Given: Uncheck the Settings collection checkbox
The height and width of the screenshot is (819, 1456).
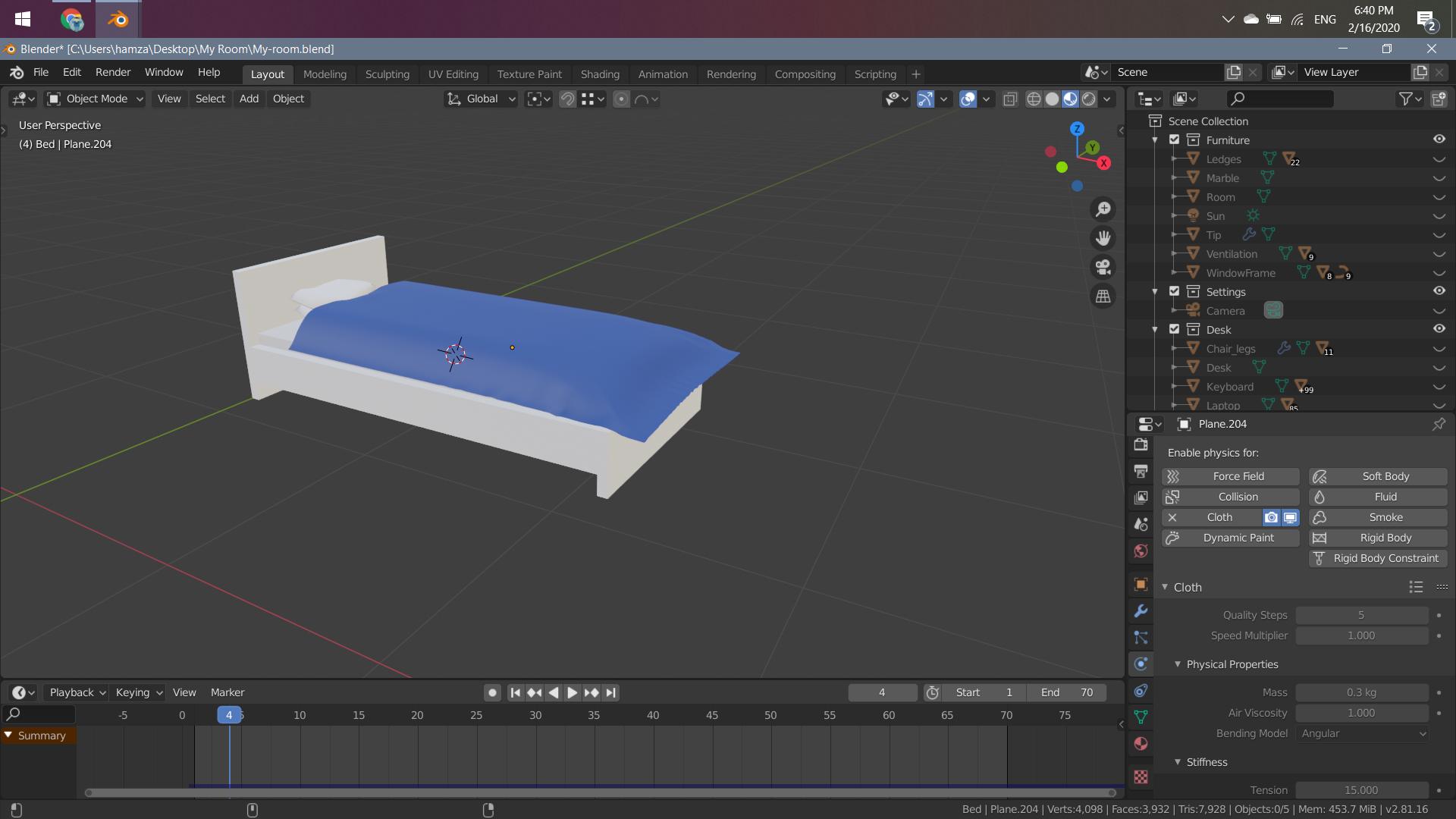Looking at the screenshot, I should (x=1174, y=291).
